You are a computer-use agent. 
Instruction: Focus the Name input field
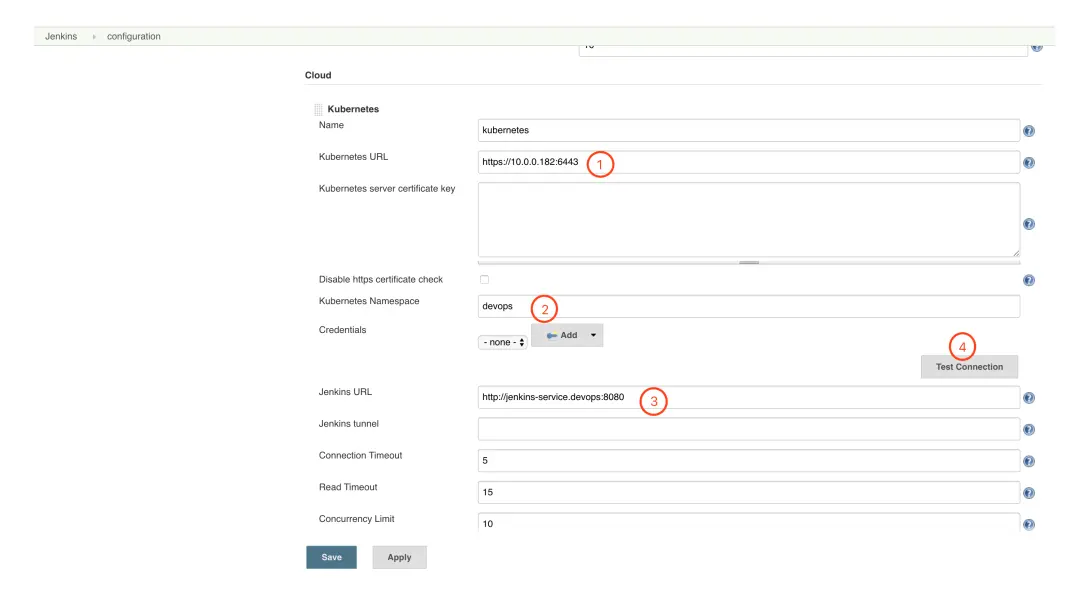749,130
